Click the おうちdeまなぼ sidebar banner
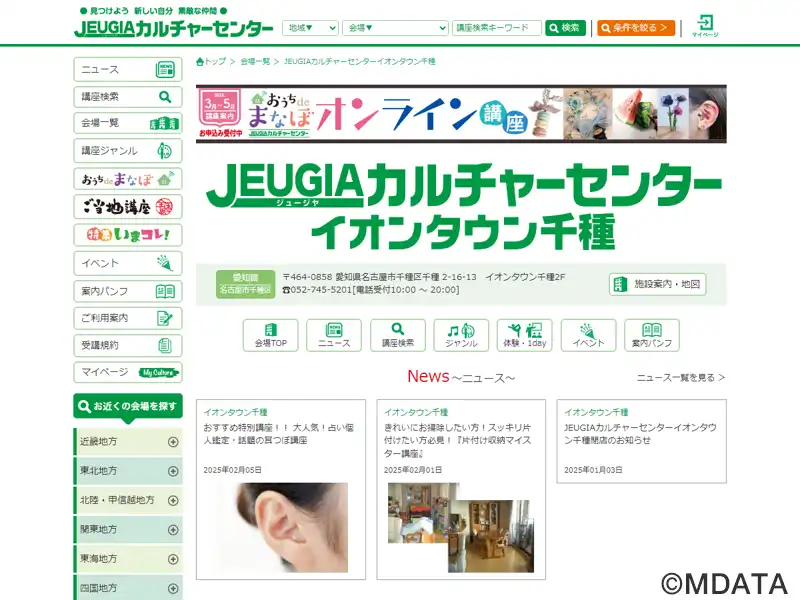This screenshot has height=600, width=800. click(x=128, y=179)
